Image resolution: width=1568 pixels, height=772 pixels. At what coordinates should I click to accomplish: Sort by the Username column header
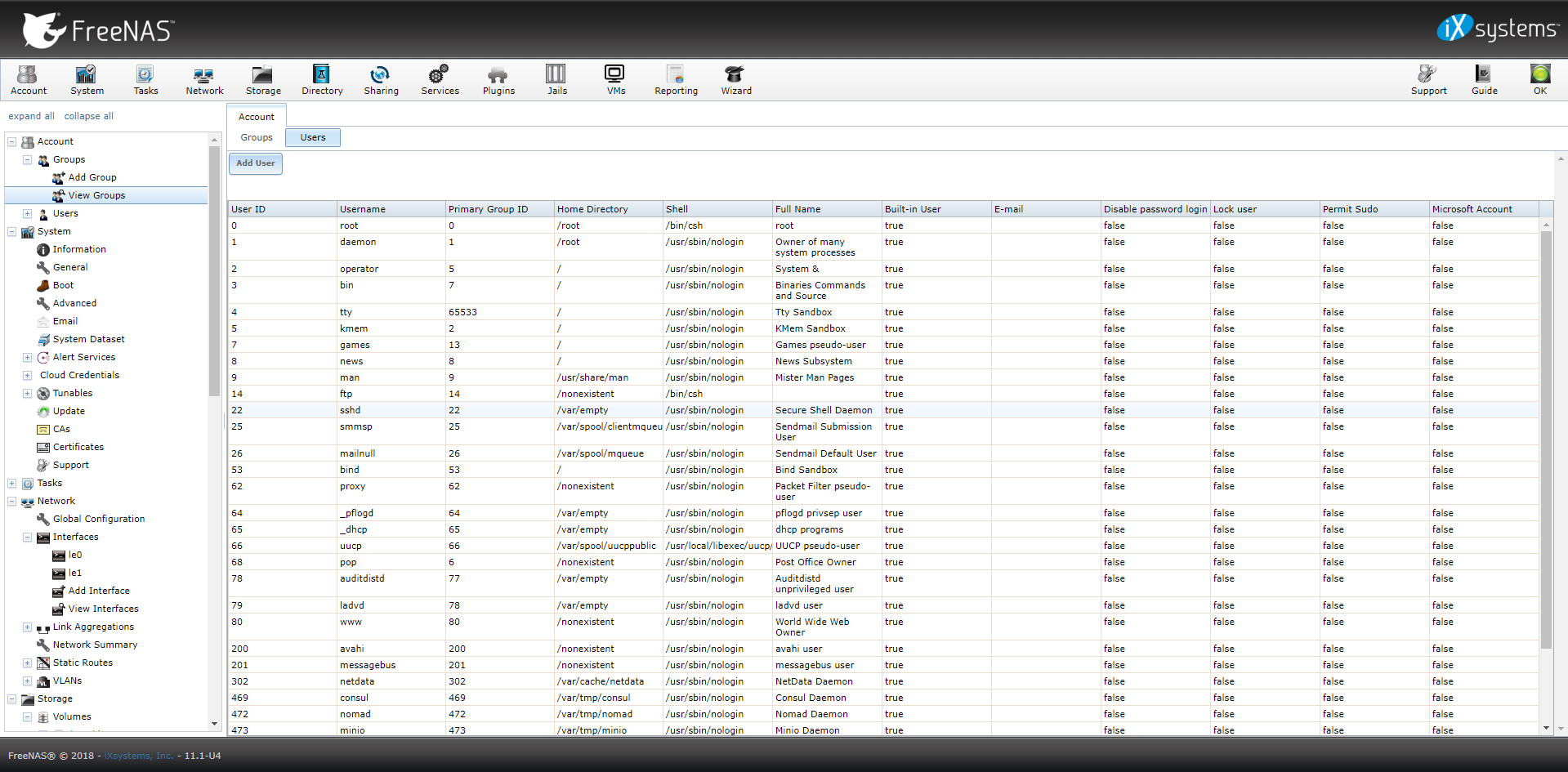coord(391,209)
